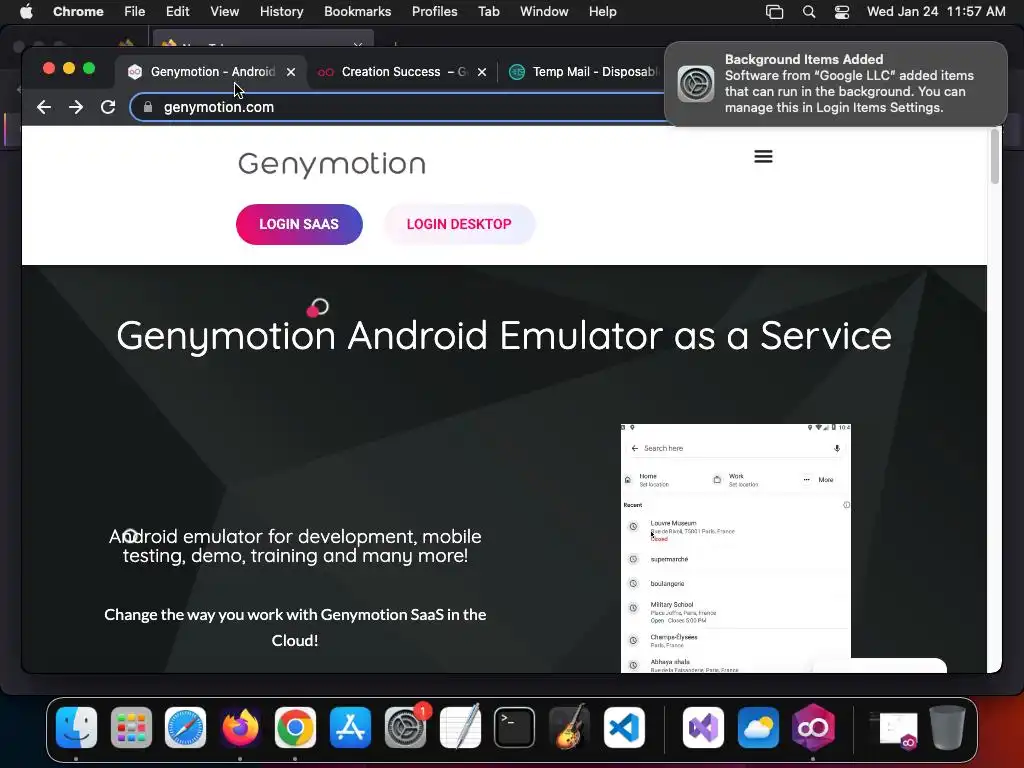Open TextEdit from the Dock
The image size is (1024, 768).
tap(460, 727)
